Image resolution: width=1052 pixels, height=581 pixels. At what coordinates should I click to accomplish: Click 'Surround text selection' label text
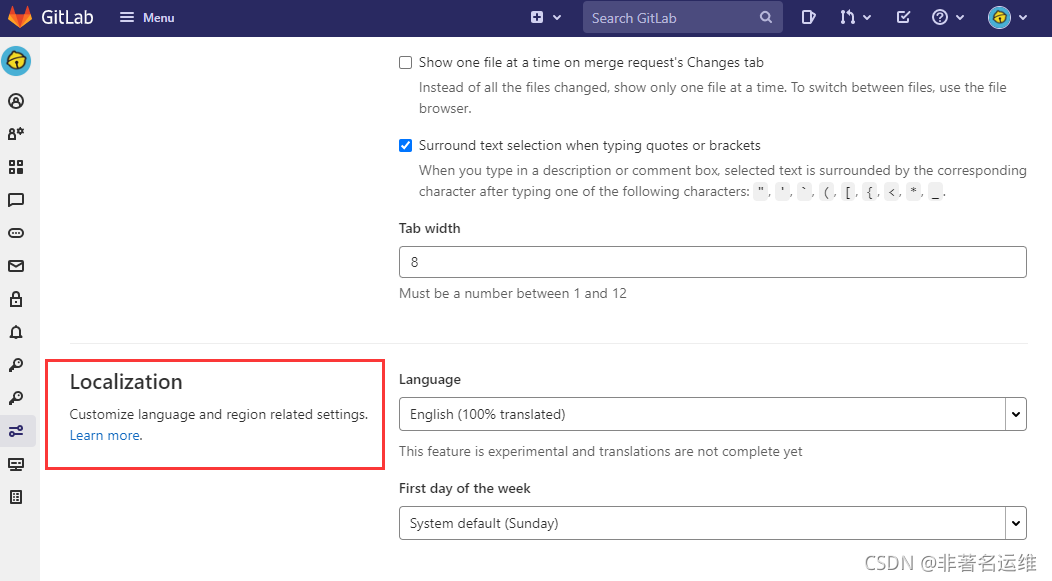click(x=590, y=146)
